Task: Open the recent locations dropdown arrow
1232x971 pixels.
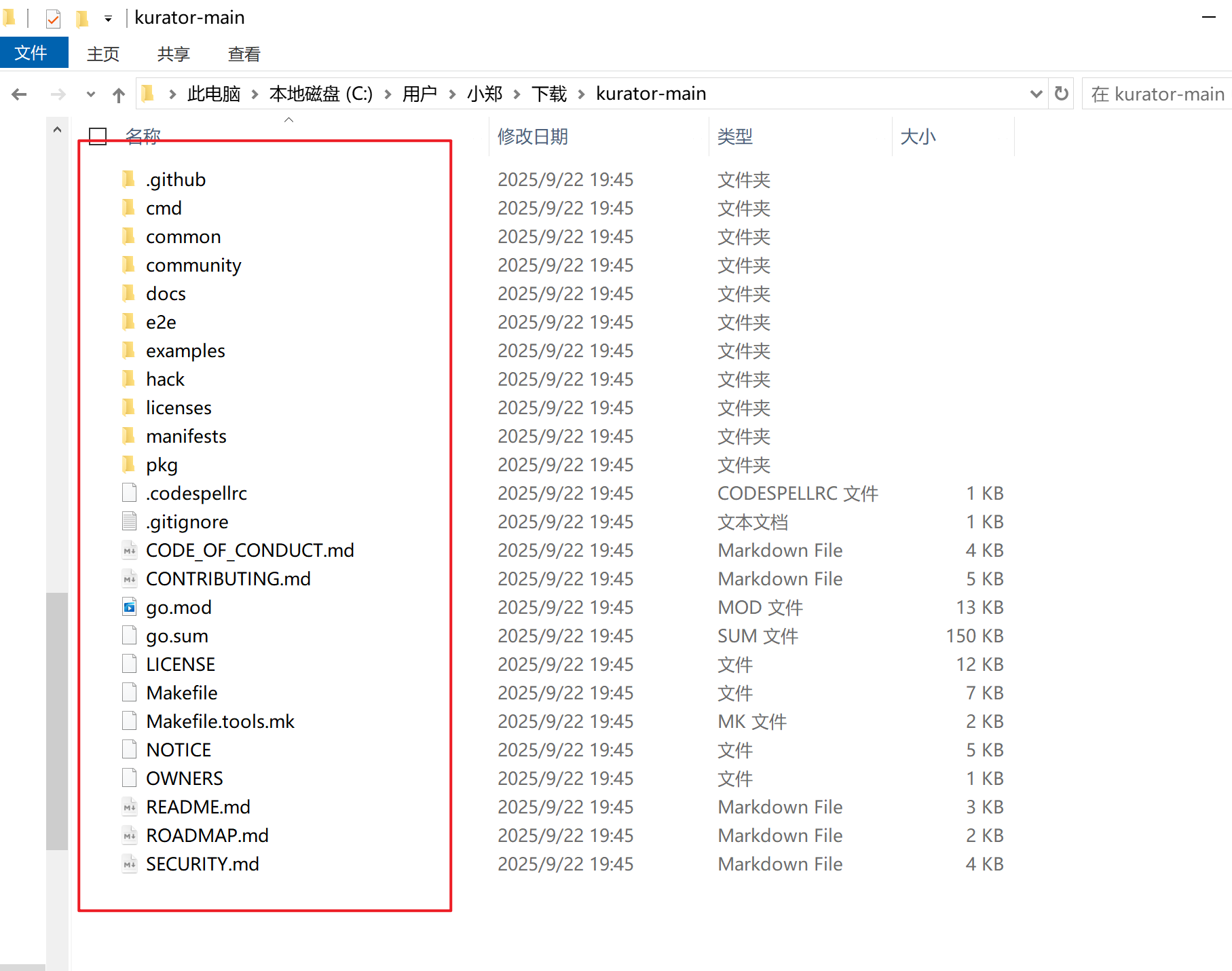Action: (x=91, y=94)
